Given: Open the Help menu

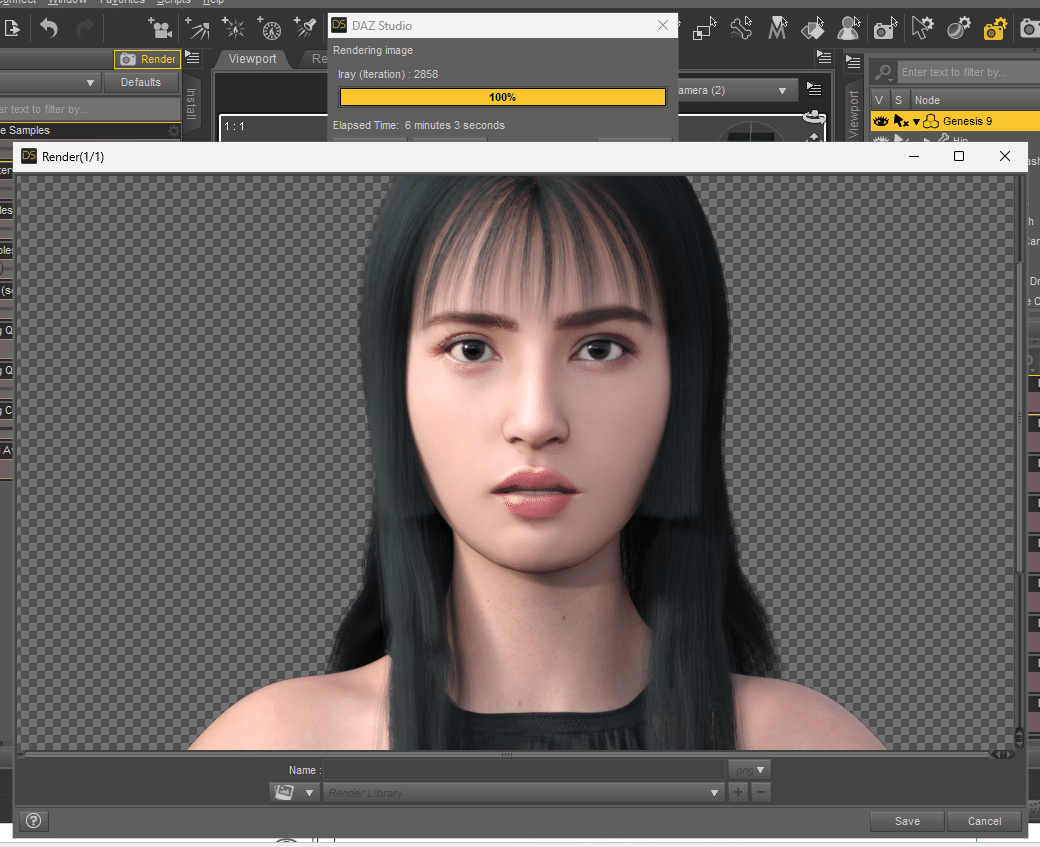Looking at the screenshot, I should (x=213, y=2).
